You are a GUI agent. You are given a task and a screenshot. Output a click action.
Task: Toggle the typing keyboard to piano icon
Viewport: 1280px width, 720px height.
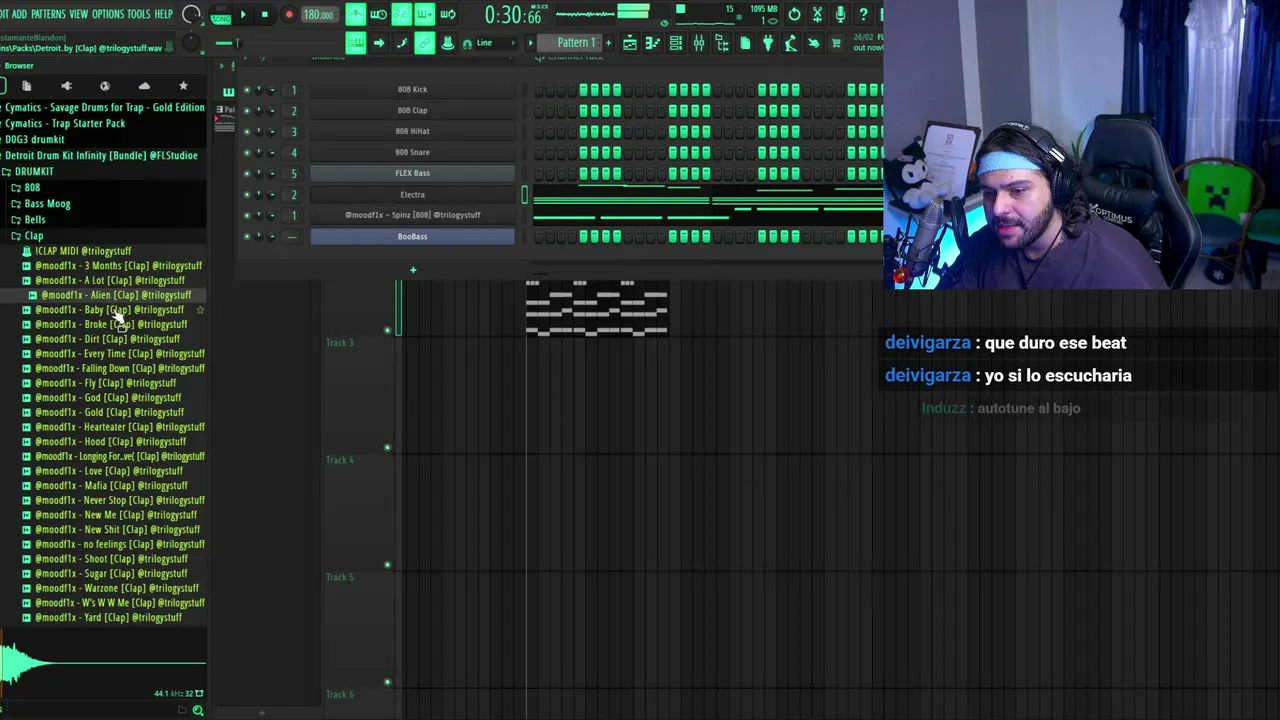pyautogui.click(x=355, y=42)
